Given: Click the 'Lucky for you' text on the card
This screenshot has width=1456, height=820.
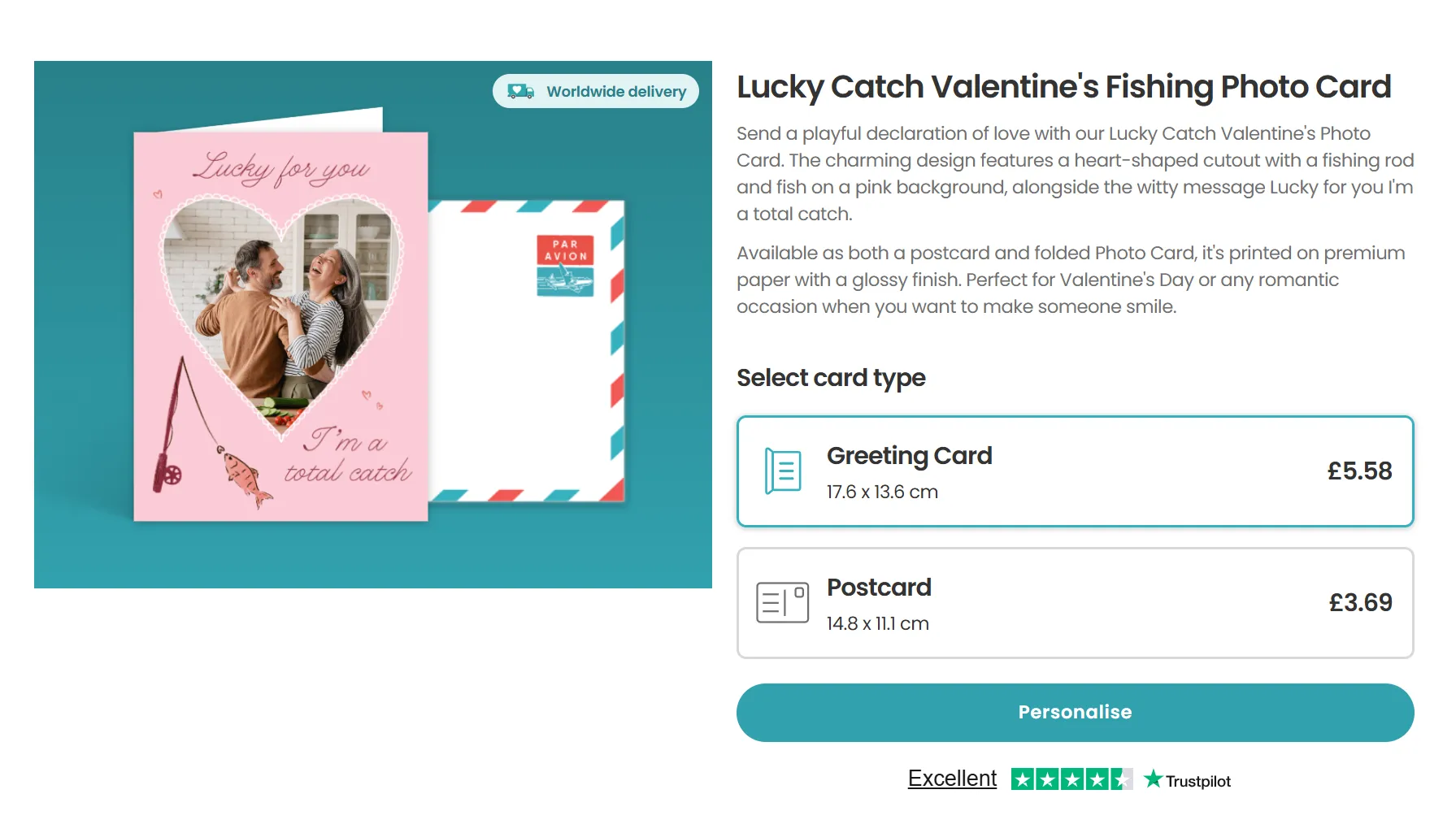Looking at the screenshot, I should 281,167.
